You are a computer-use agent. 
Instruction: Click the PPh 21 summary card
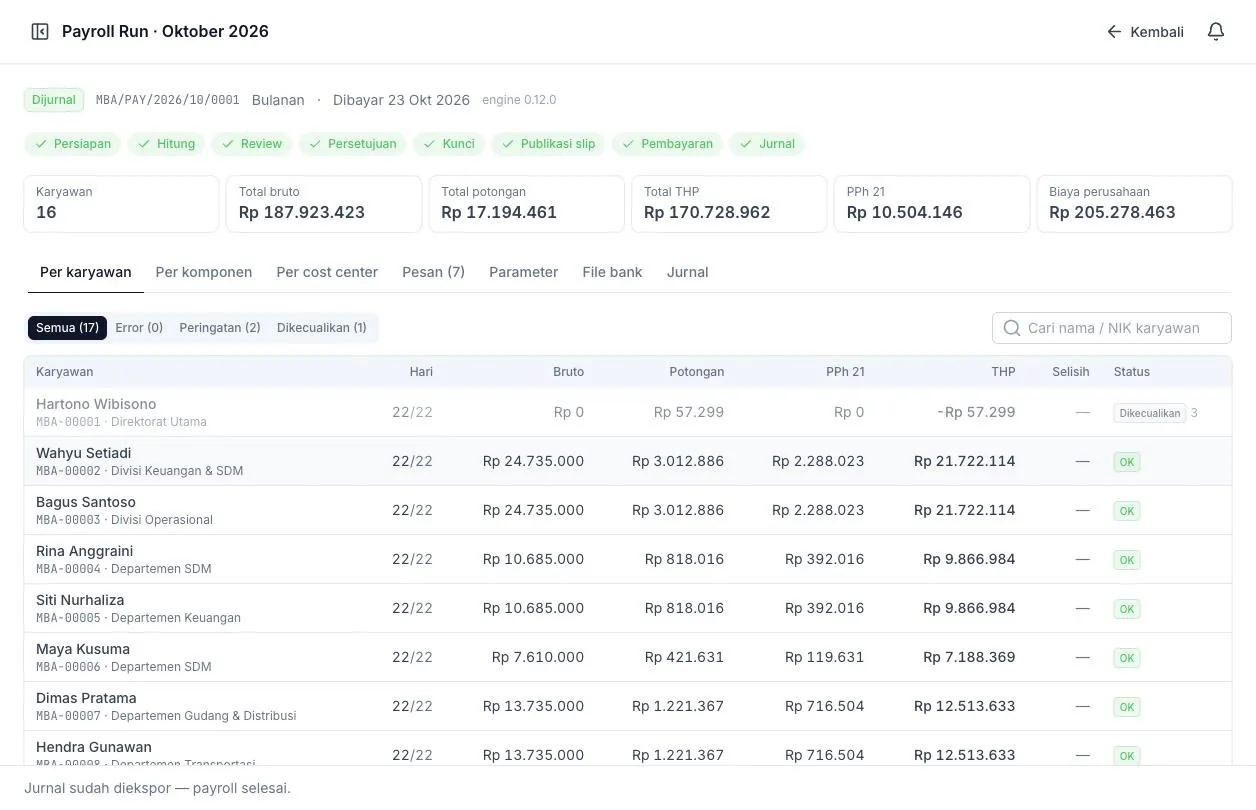[x=932, y=204]
